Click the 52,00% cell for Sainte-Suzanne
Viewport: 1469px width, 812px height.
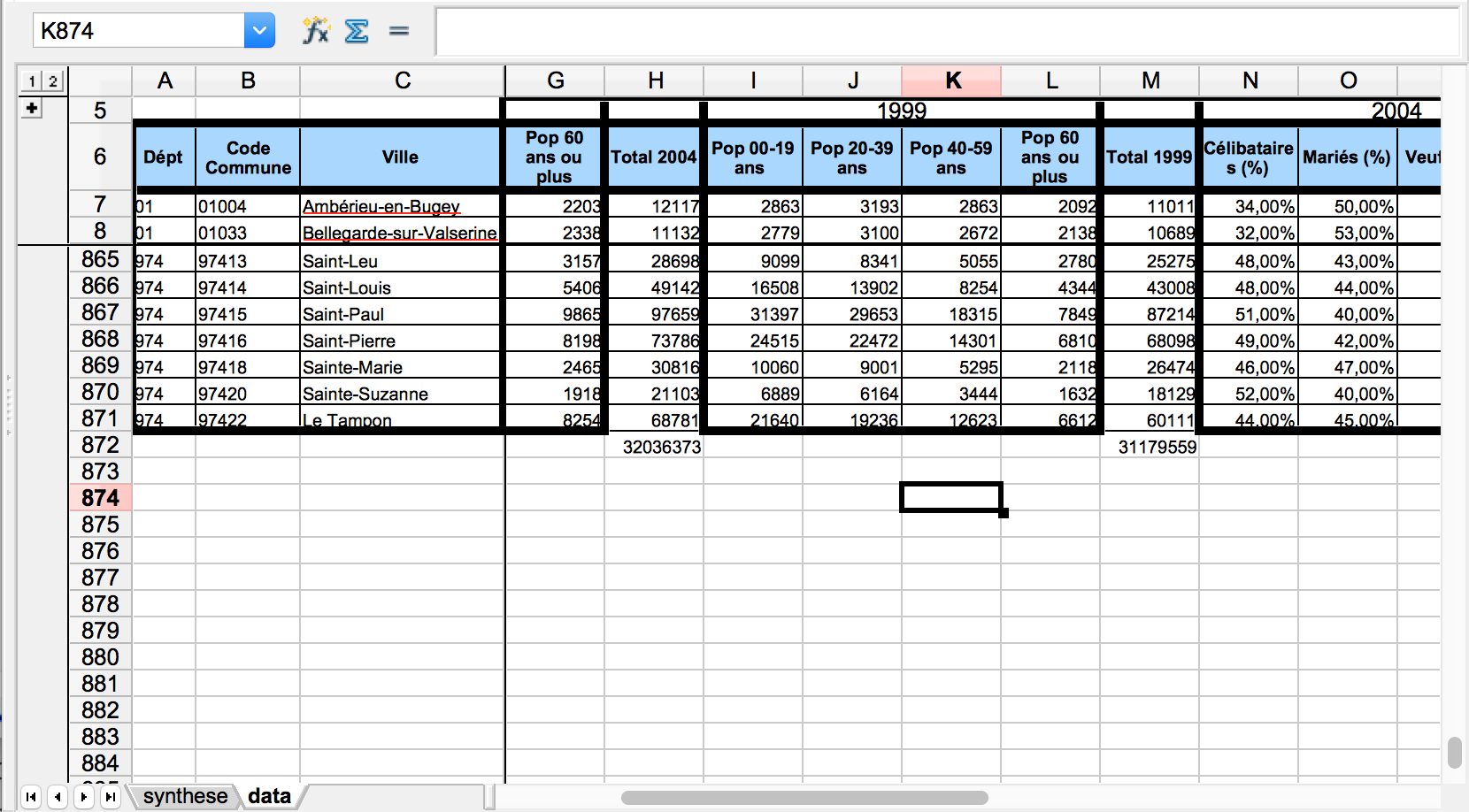(1250, 394)
